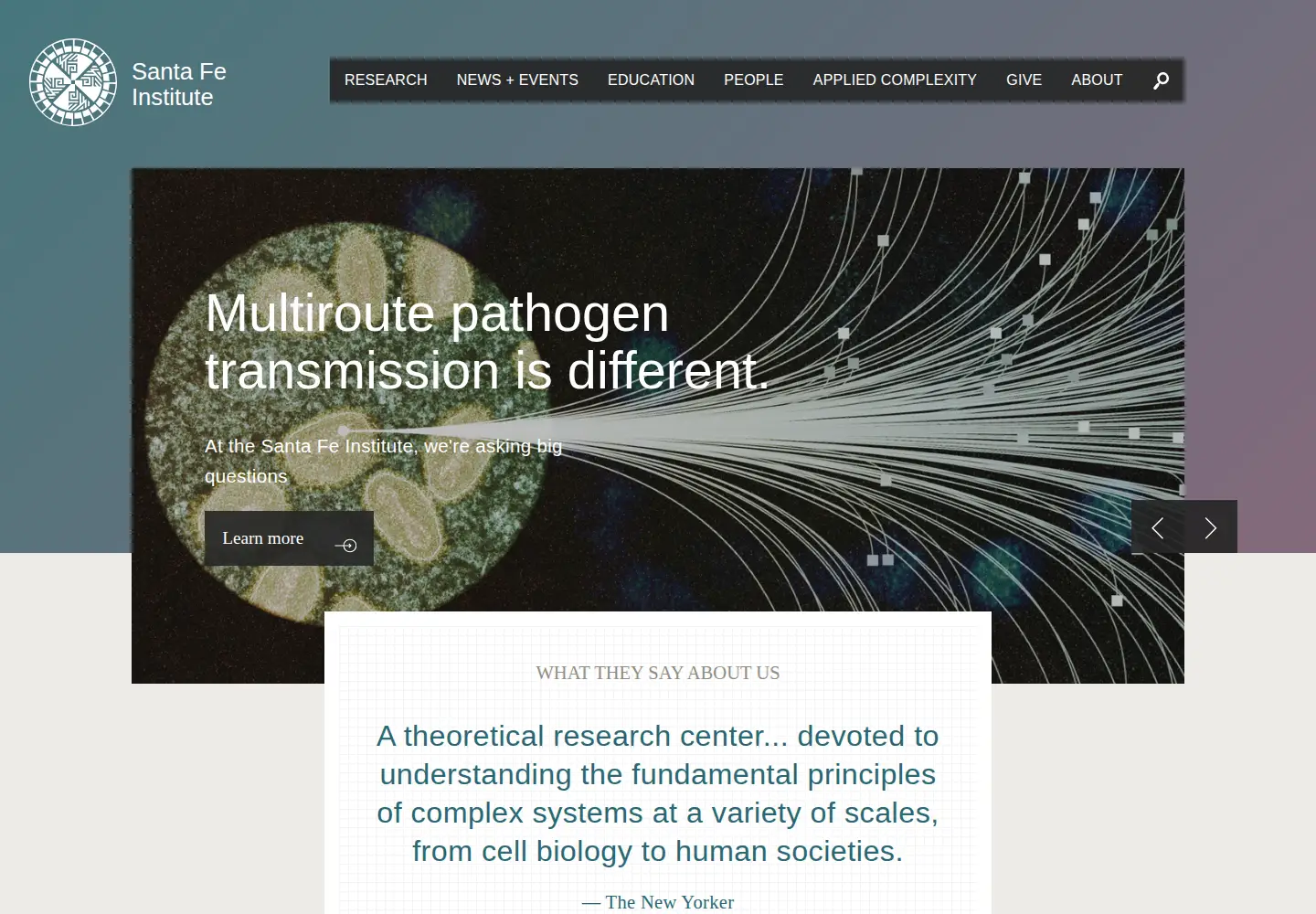
Task: Click the 'At the Santa Fe Institute' tagline
Action: 384,461
